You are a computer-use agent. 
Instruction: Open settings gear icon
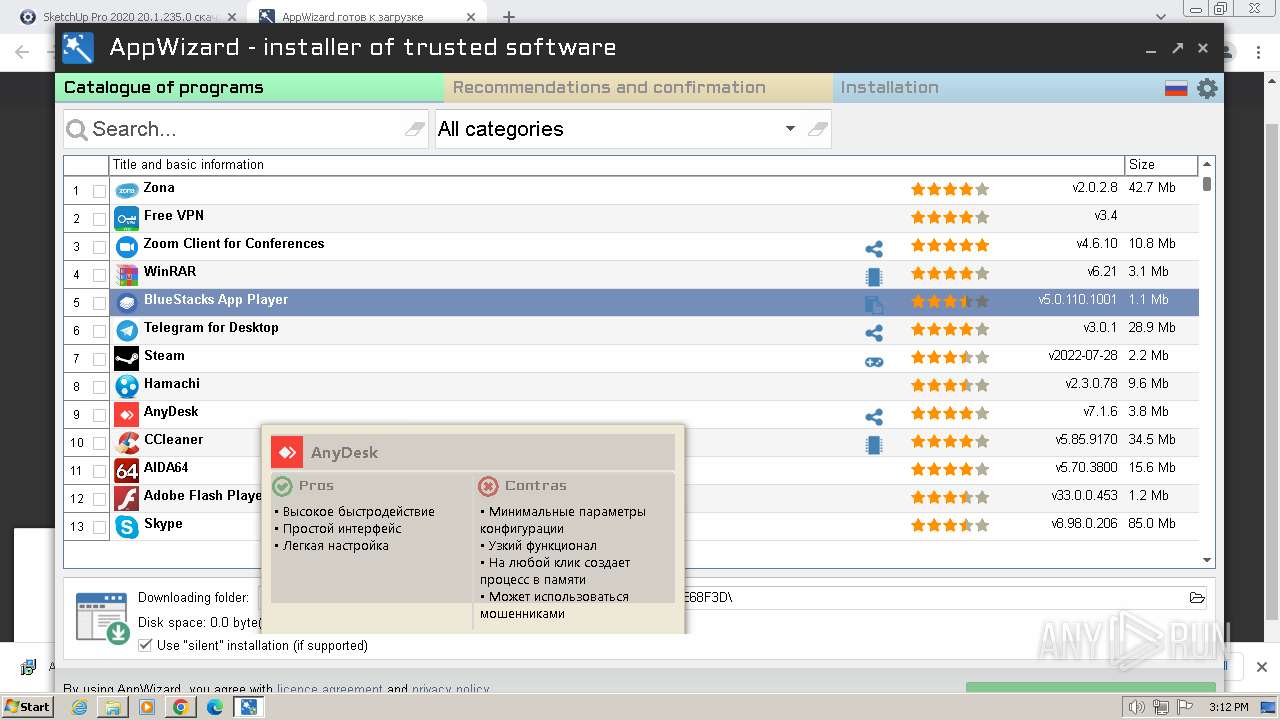(x=1207, y=88)
